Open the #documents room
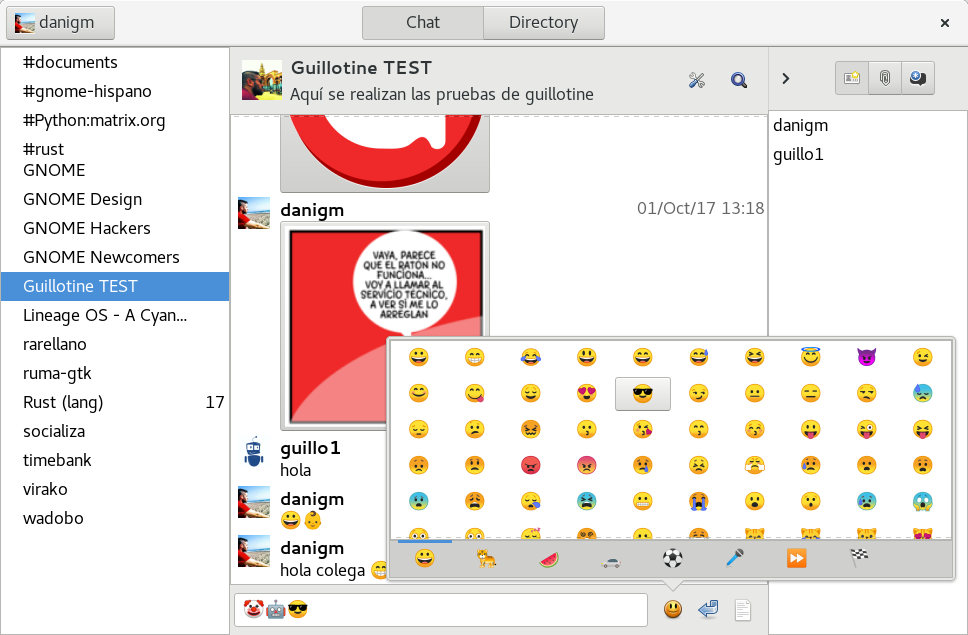The width and height of the screenshot is (968, 635). tap(115, 62)
